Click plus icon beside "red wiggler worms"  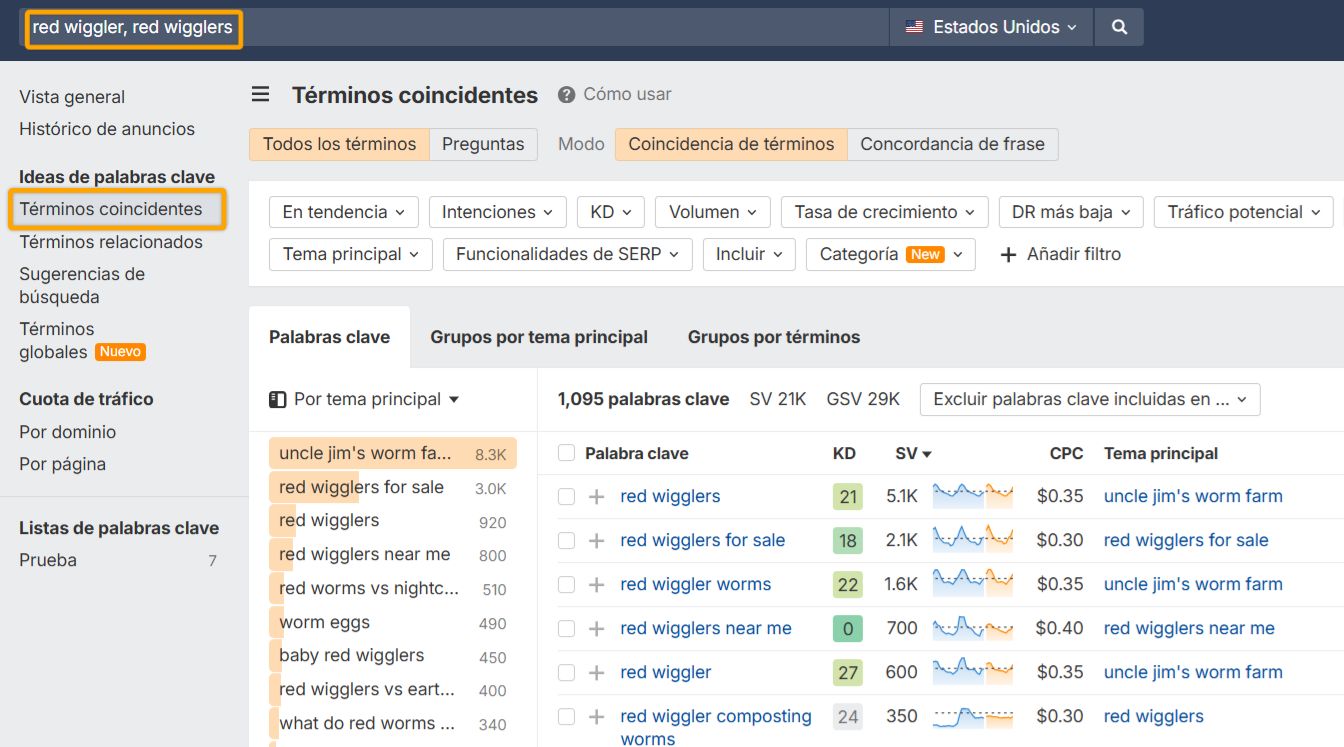[596, 584]
